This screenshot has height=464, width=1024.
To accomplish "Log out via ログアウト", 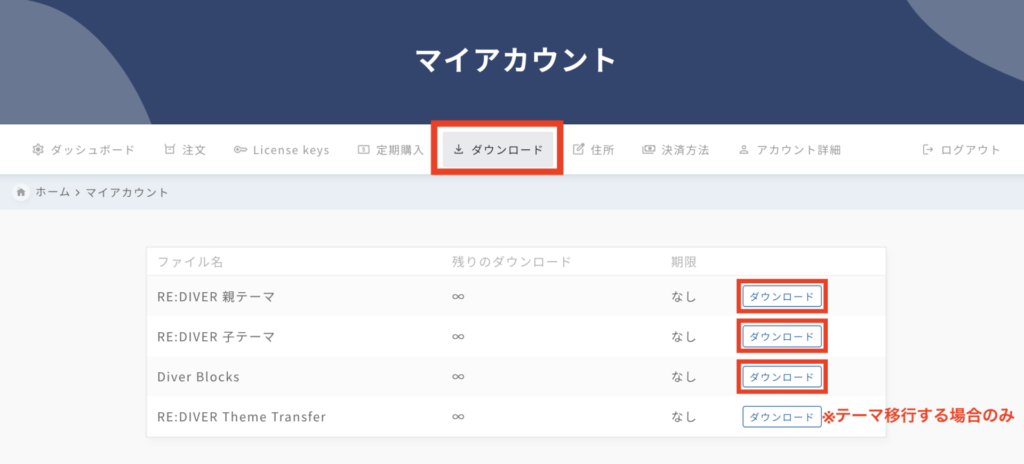I will [961, 150].
